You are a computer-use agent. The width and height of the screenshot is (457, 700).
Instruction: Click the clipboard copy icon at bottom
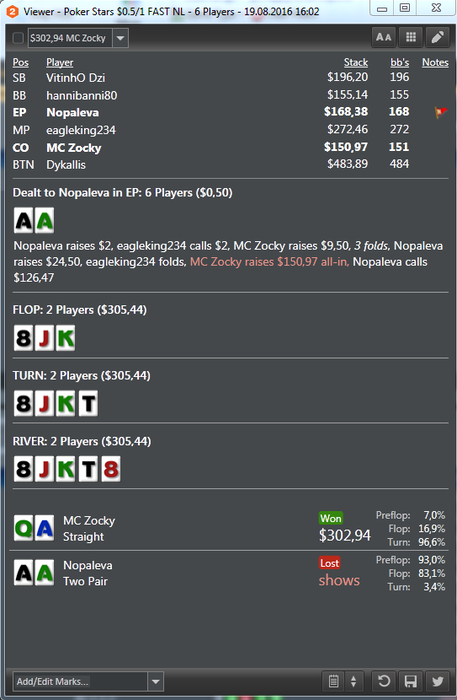[333, 681]
